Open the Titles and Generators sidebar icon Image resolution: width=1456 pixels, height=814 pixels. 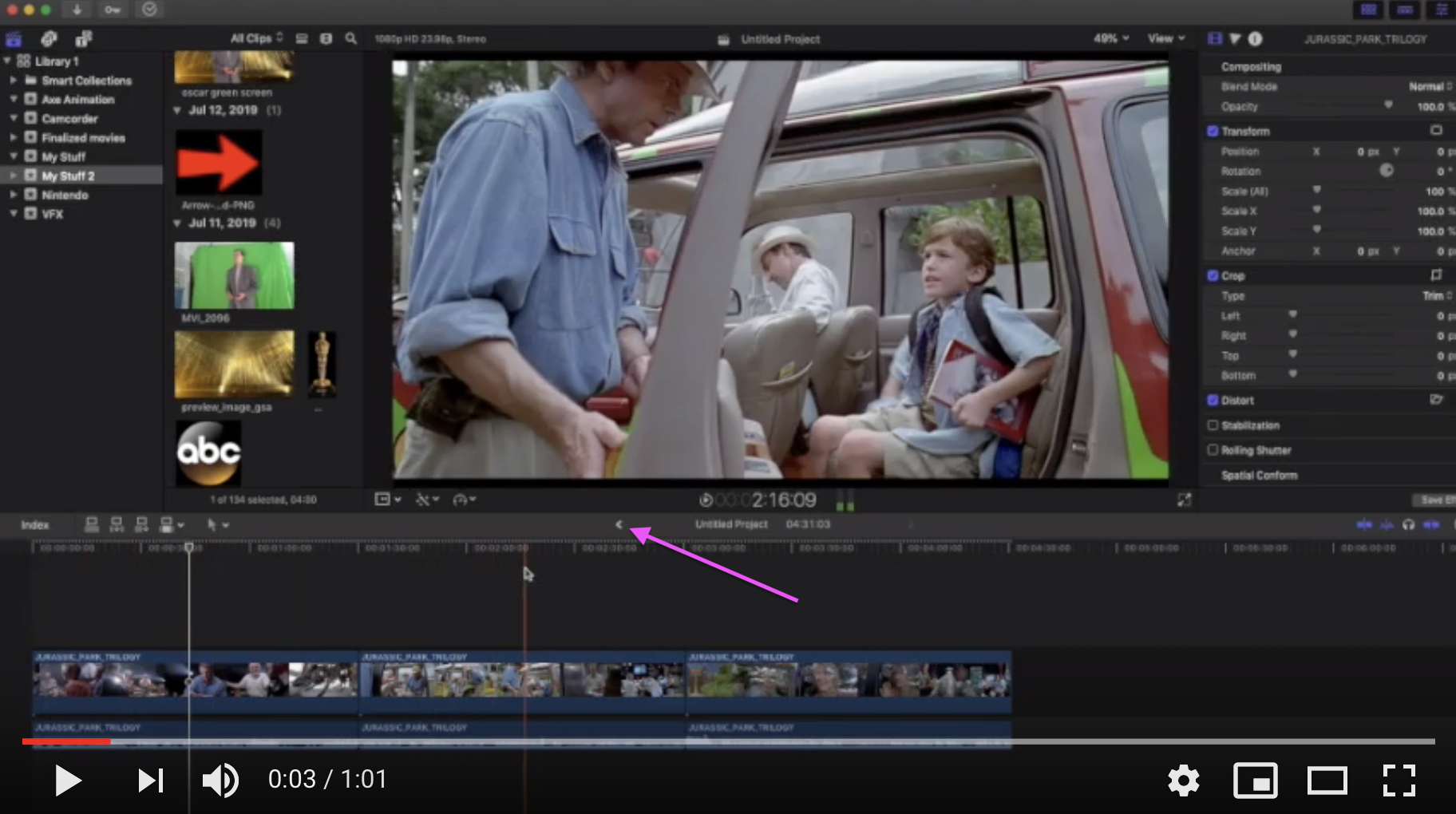click(84, 38)
